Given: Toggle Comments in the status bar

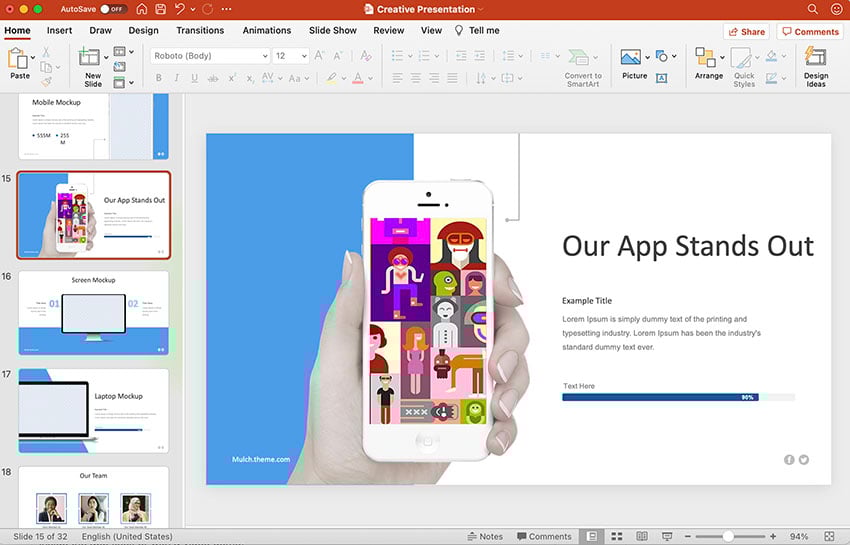Looking at the screenshot, I should pyautogui.click(x=543, y=537).
